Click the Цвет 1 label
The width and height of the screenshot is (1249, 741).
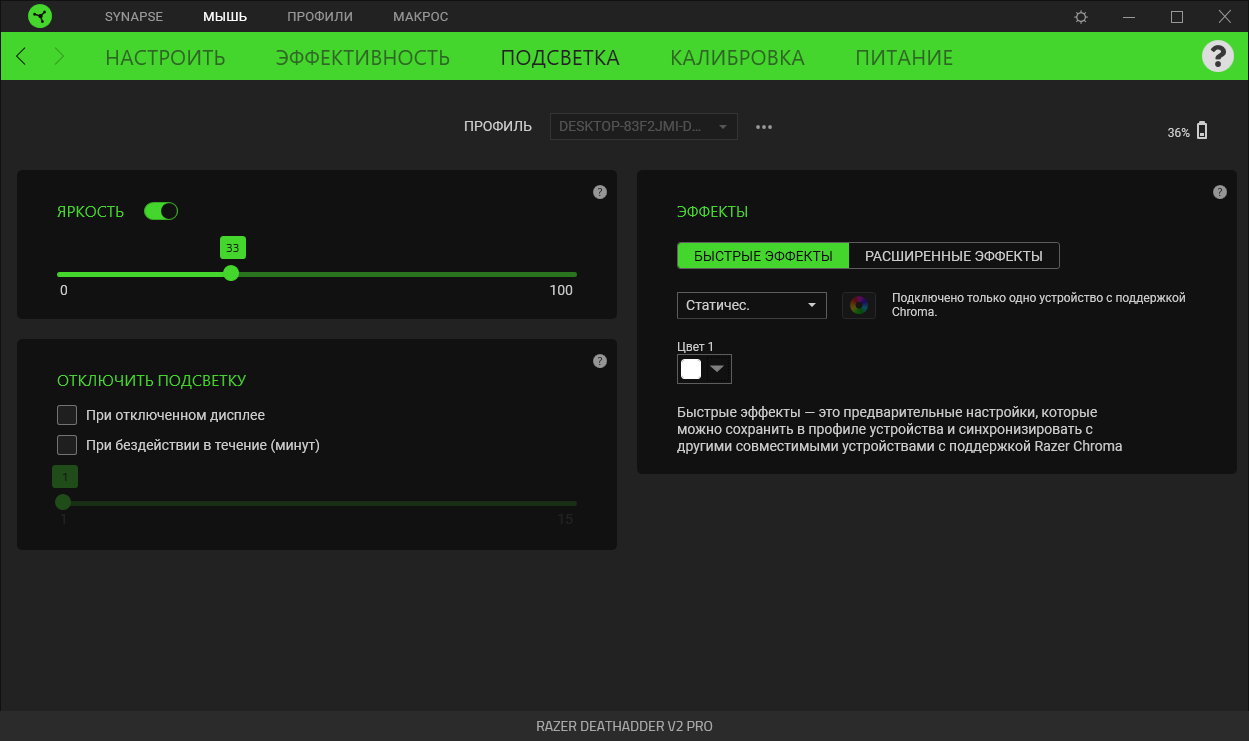pyautogui.click(x=695, y=346)
